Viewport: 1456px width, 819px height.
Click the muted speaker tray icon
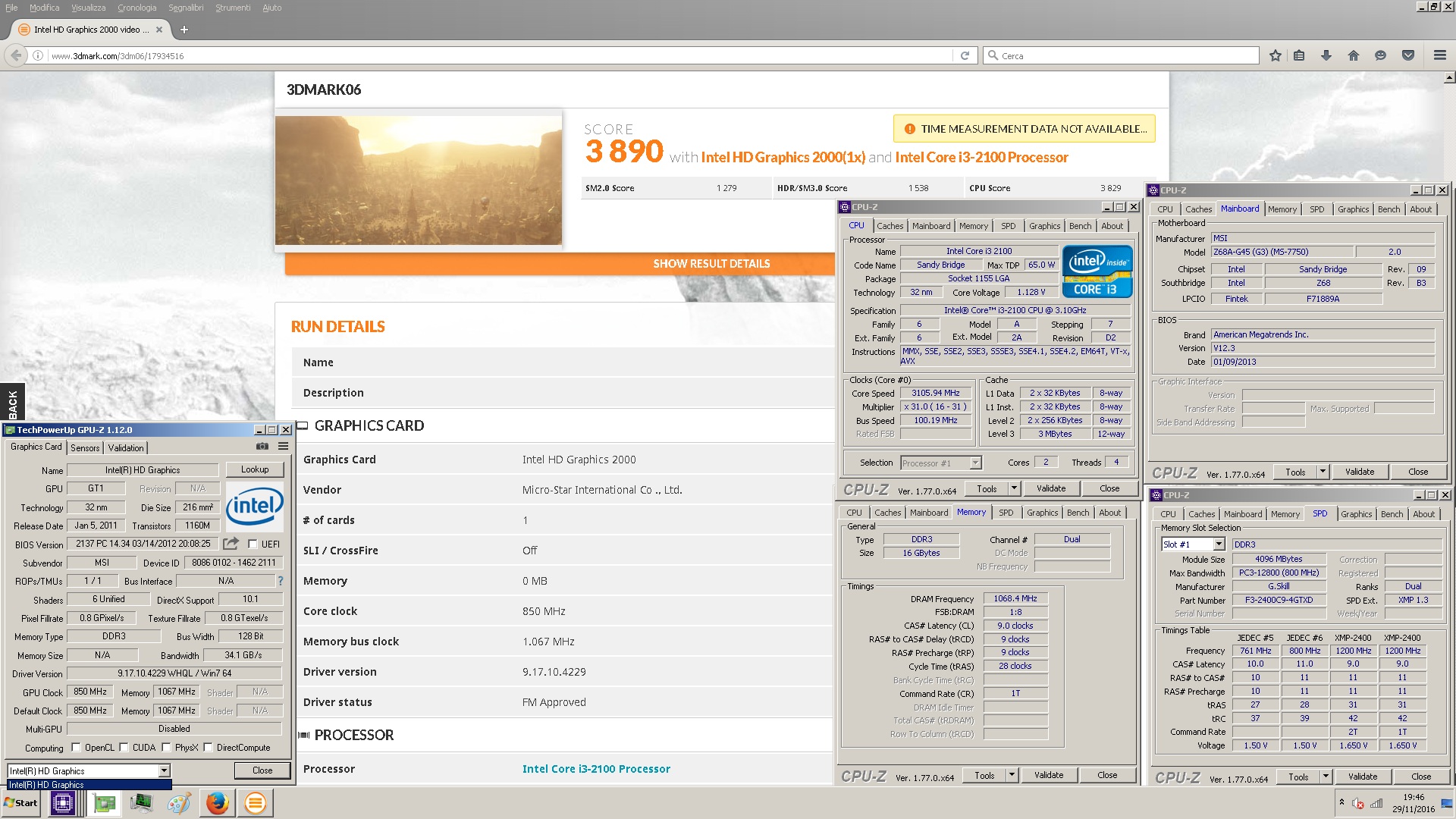tap(1359, 803)
